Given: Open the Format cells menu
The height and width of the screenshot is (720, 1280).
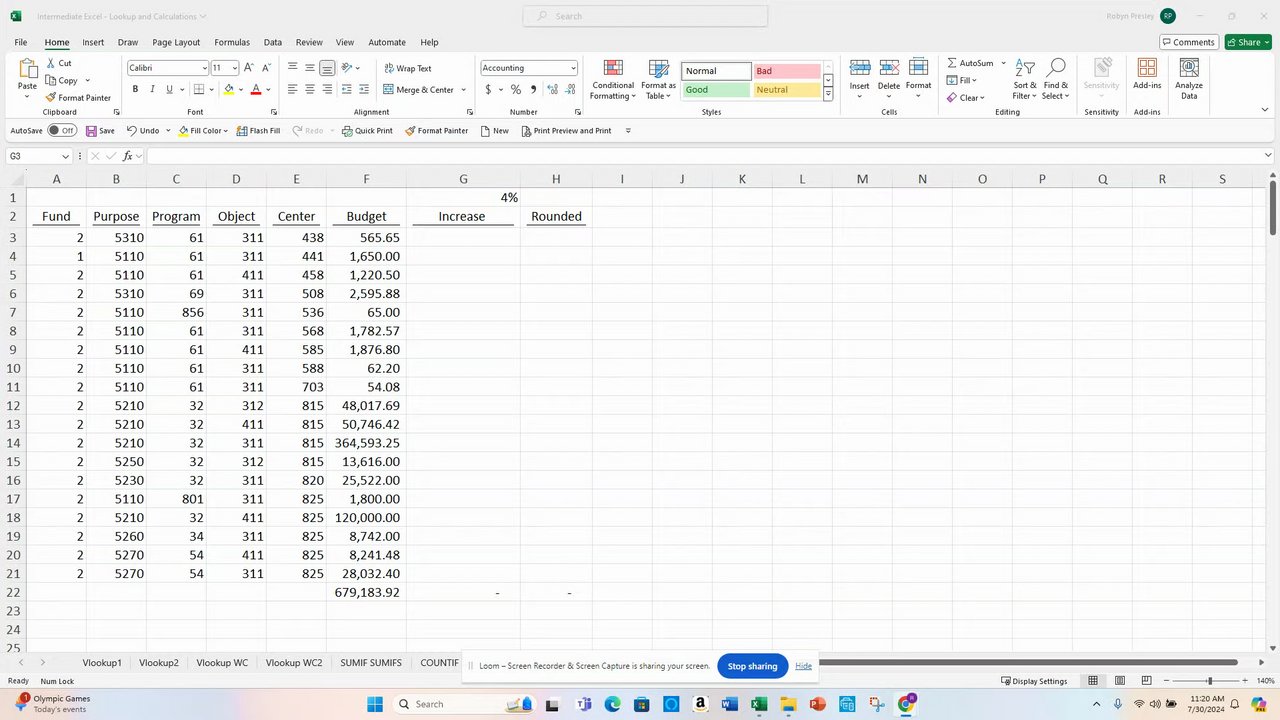Looking at the screenshot, I should [918, 79].
